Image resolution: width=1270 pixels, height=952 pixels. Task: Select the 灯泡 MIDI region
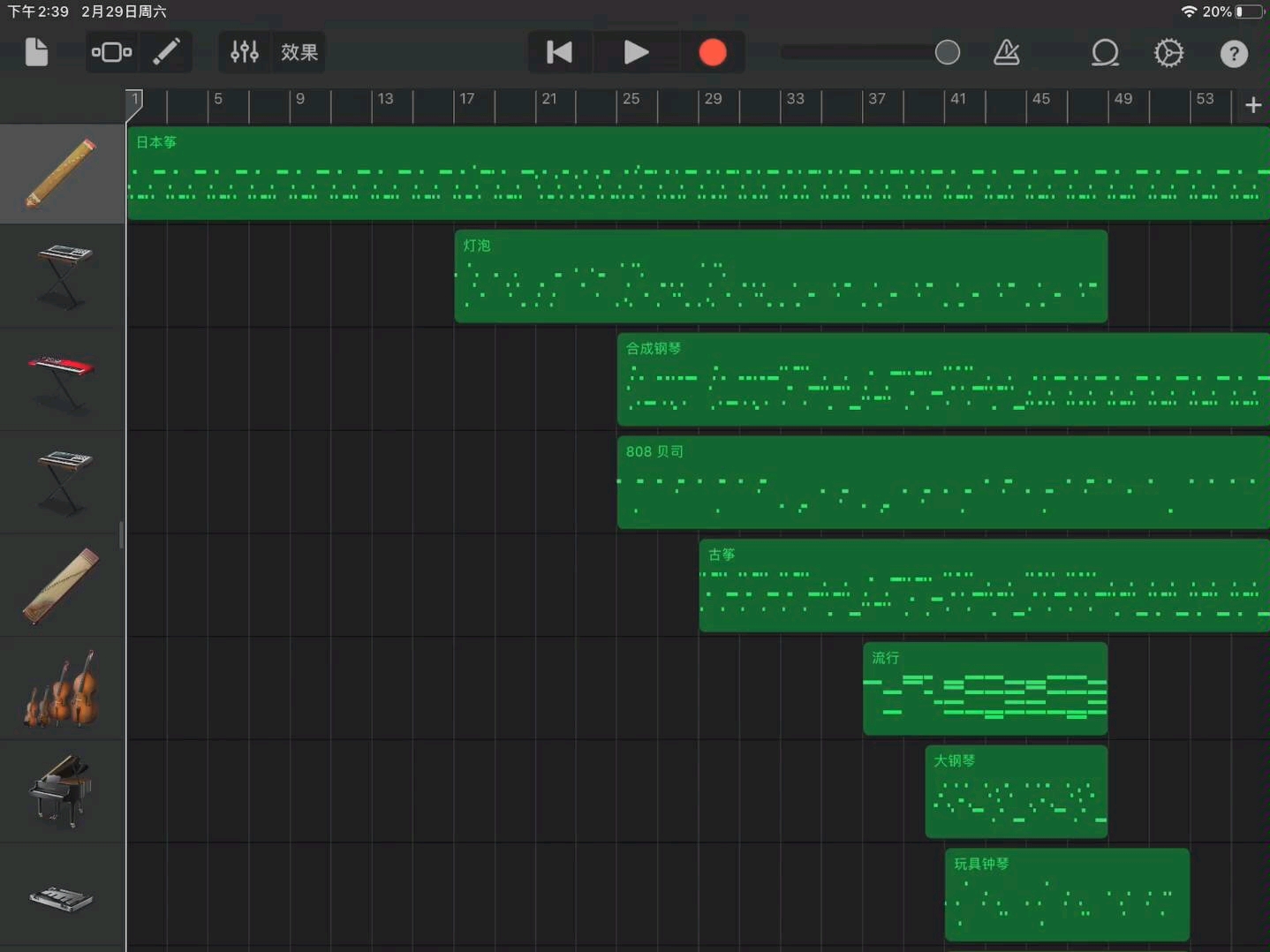[781, 276]
